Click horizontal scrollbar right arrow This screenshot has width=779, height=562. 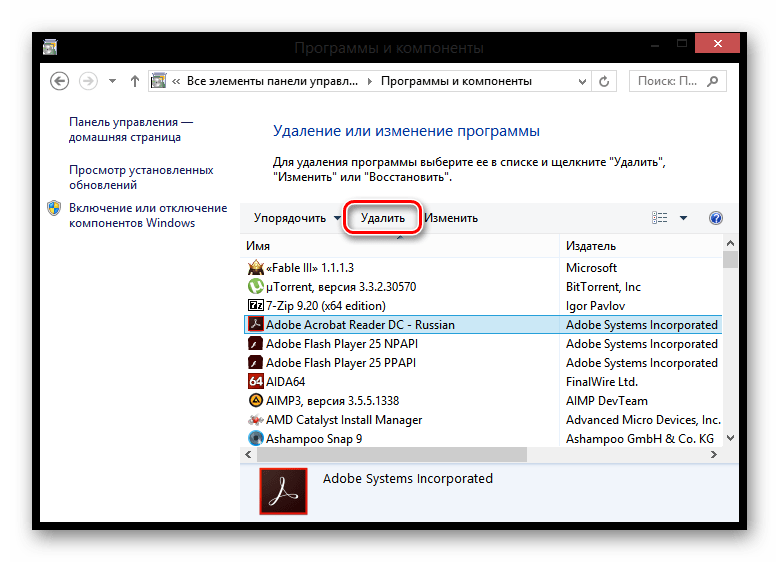(714, 454)
